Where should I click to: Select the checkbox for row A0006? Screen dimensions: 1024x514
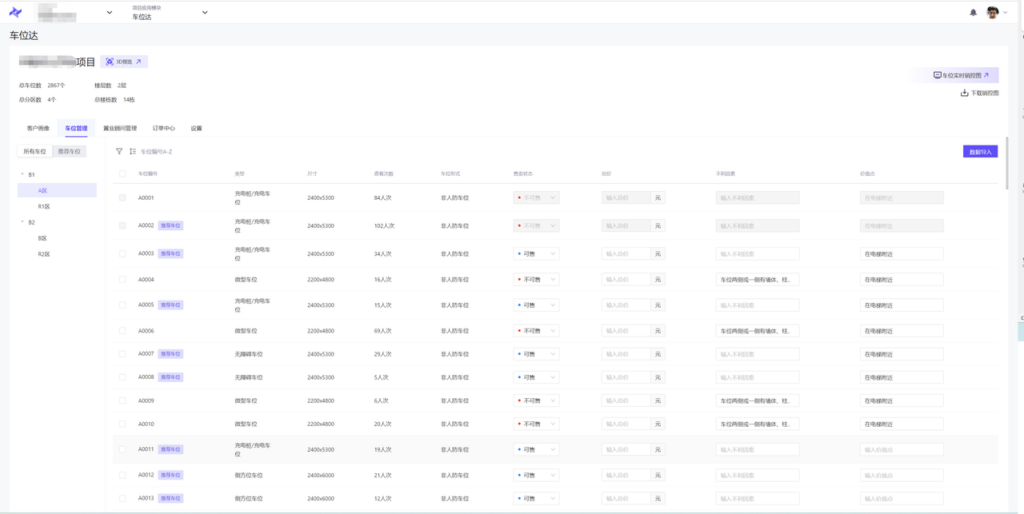[122, 330]
